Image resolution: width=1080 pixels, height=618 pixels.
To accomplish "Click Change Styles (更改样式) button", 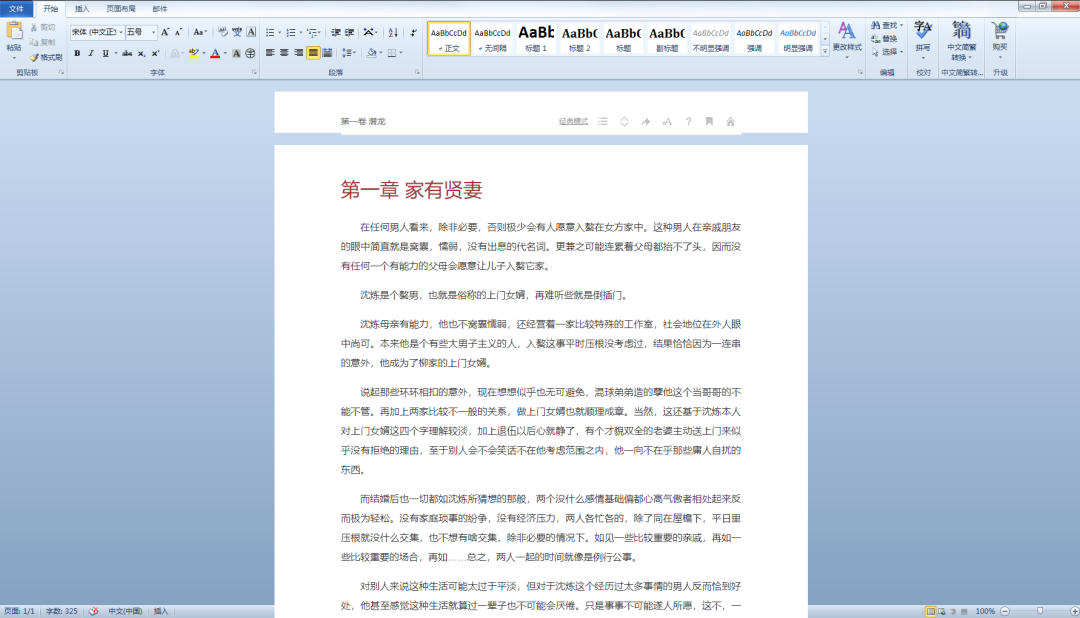I will coord(847,40).
